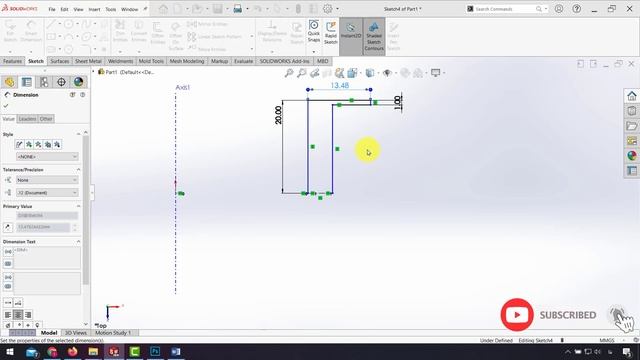Activate the Rapid Sketch tool
Viewport: 640px width, 360px height.
[x=331, y=33]
